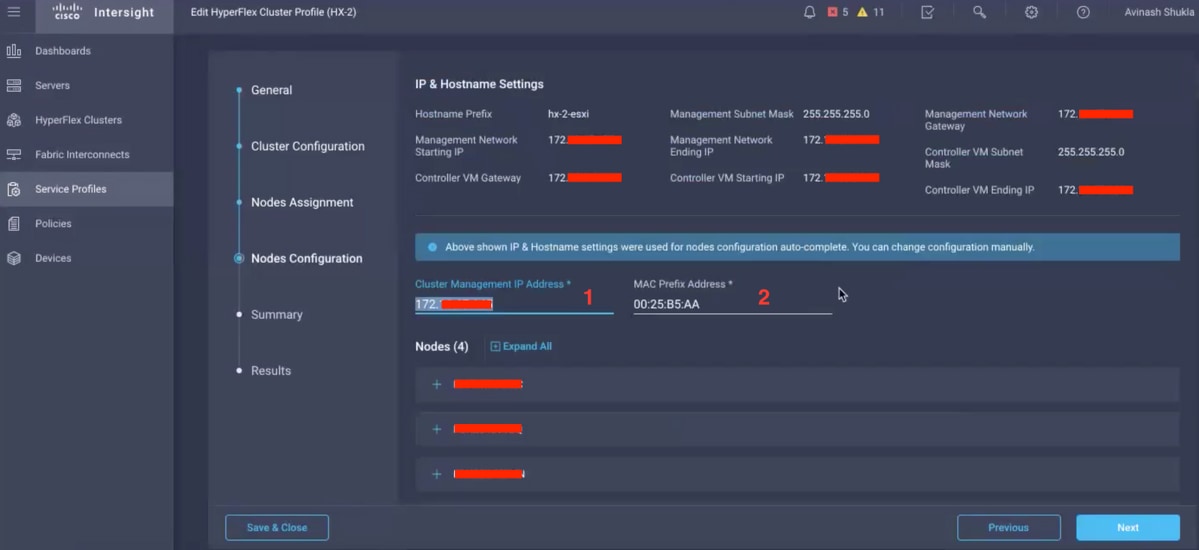Viewport: 1199px width, 550px height.
Task: View the 5 critical alarms indicator
Action: point(838,12)
